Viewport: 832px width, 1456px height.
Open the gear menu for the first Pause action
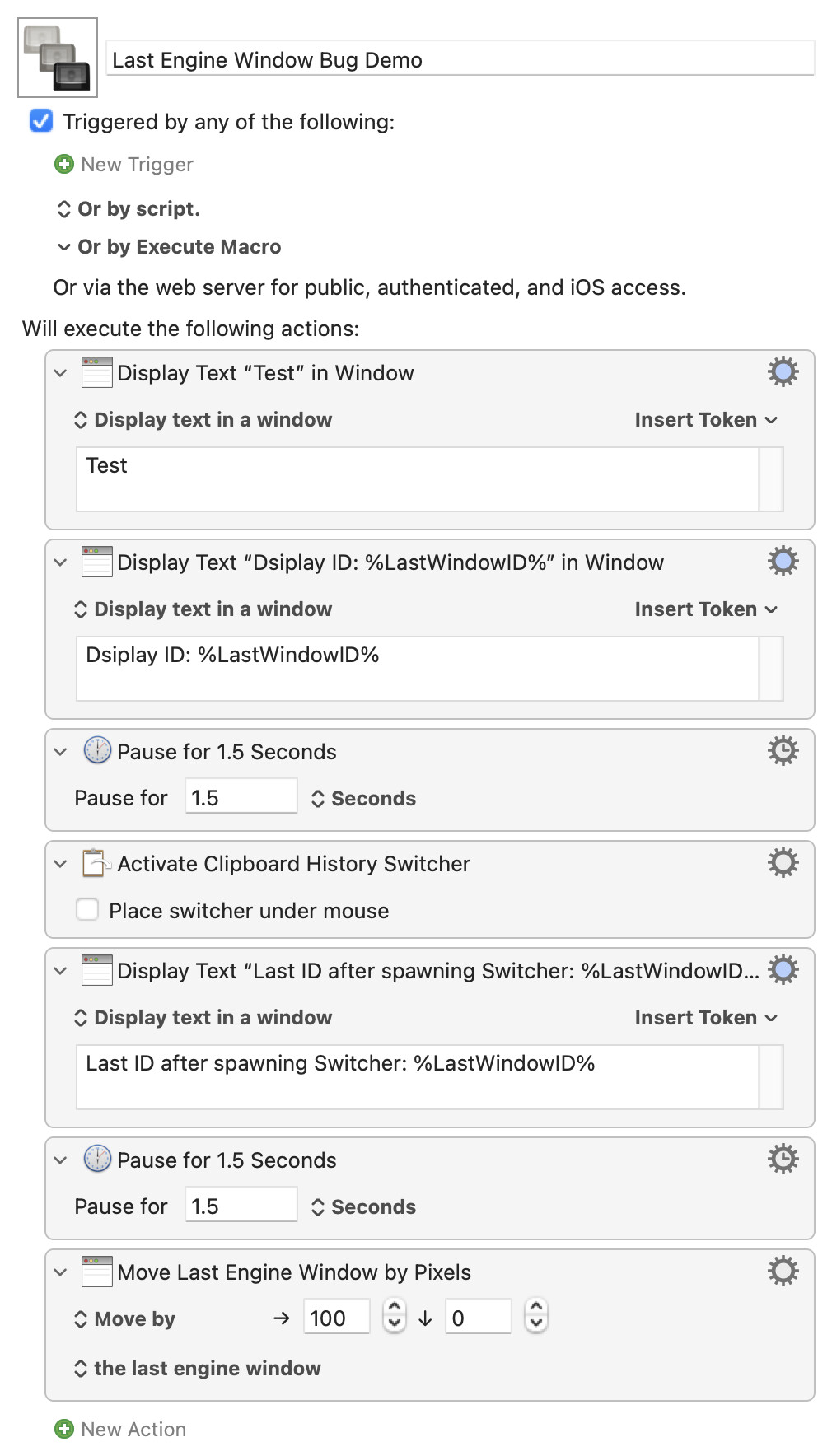click(x=783, y=751)
